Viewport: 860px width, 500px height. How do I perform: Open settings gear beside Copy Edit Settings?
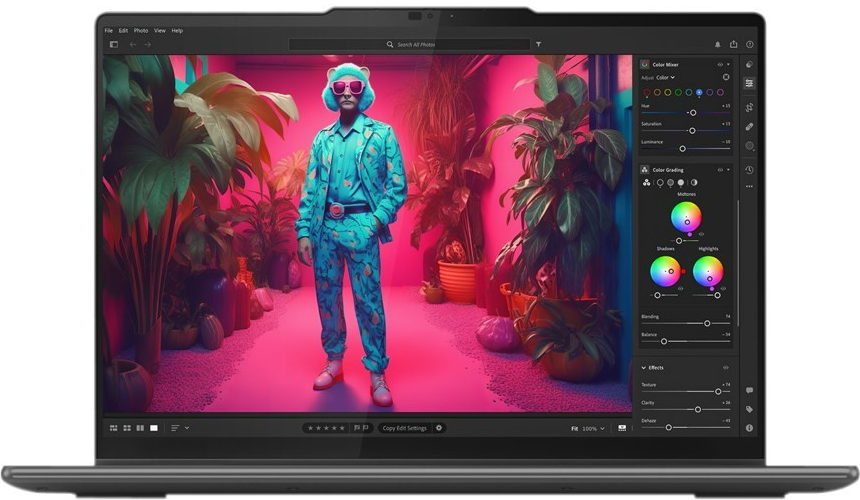tap(439, 428)
